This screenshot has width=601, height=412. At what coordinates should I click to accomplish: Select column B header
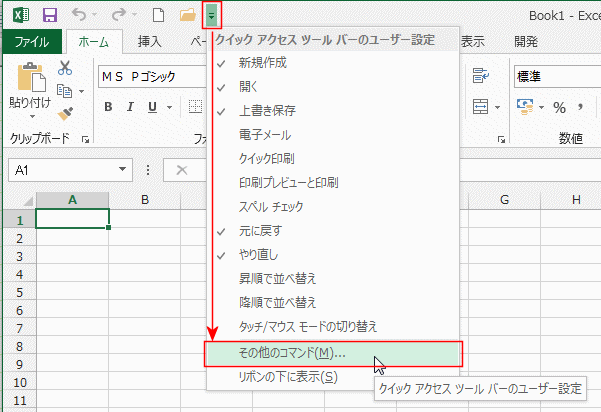[145, 200]
